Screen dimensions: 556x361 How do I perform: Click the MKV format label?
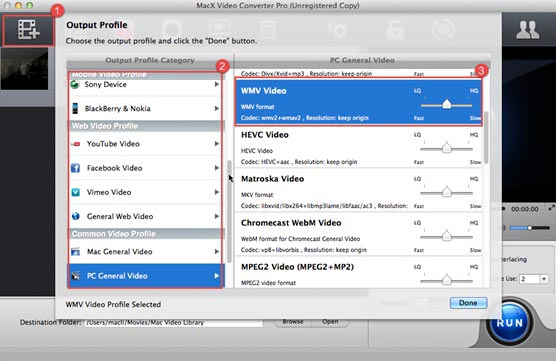pos(257,195)
